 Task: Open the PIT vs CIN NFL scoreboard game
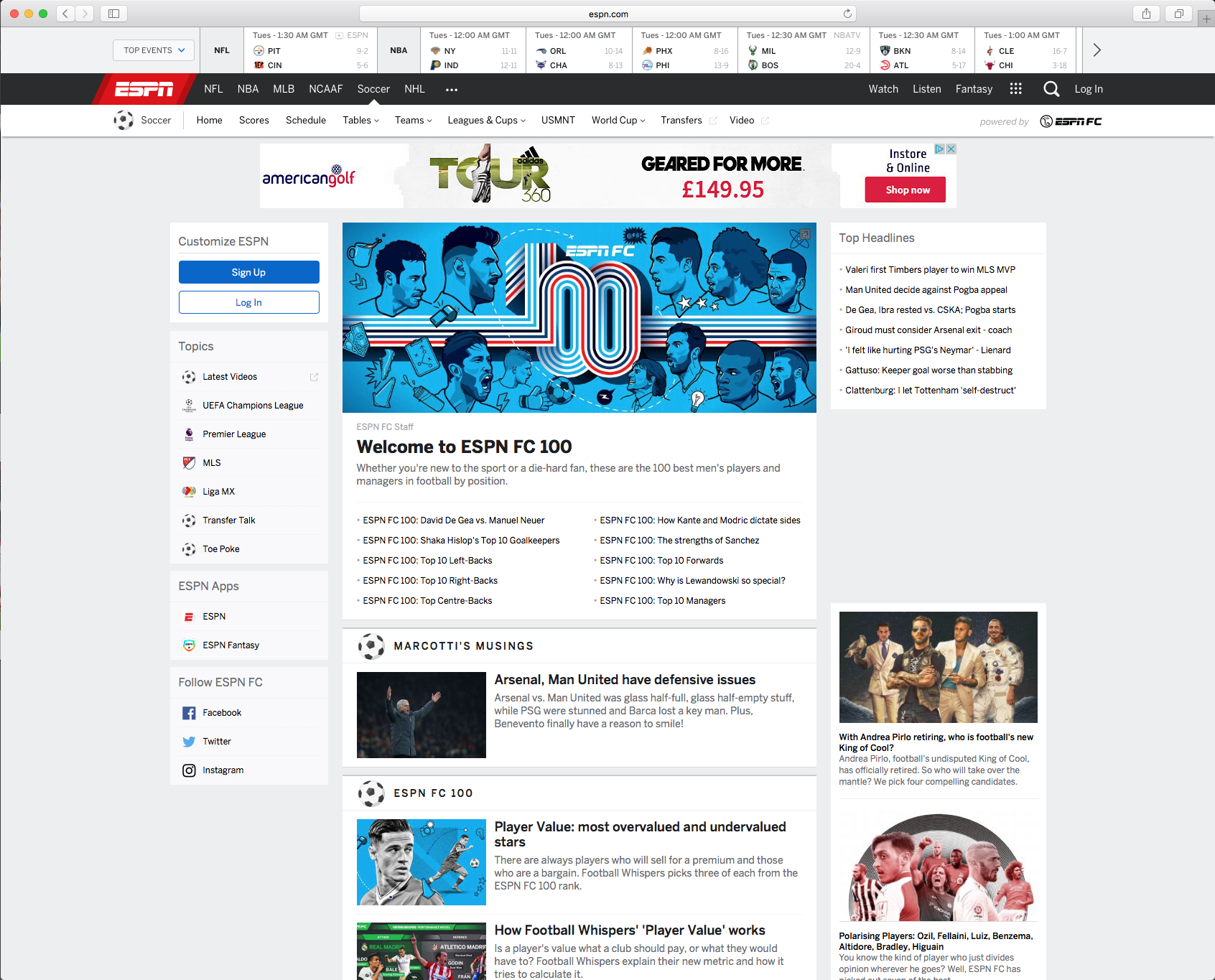[x=310, y=50]
